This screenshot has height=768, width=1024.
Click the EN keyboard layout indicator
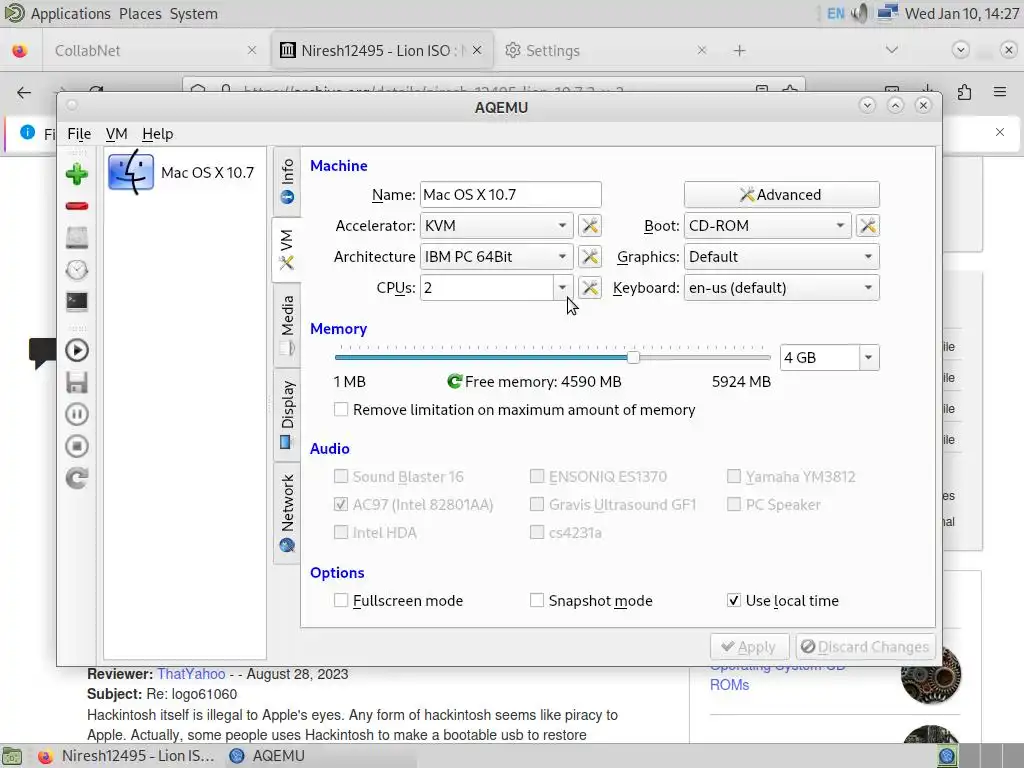835,13
